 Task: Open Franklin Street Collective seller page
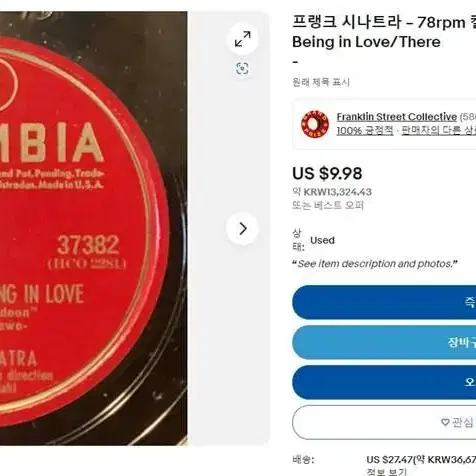396,117
